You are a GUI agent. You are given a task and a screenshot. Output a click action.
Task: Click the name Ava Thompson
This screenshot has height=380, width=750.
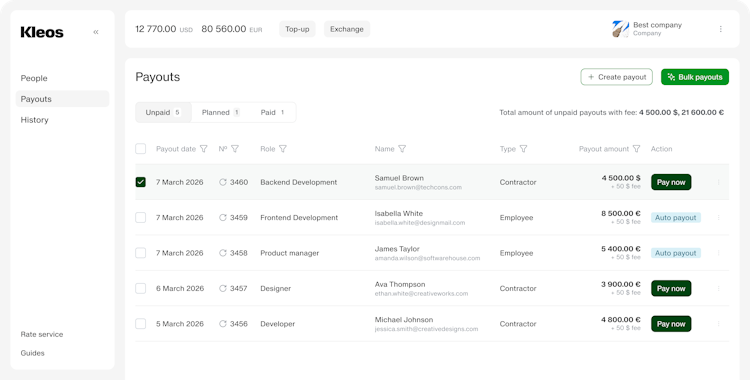pyautogui.click(x=400, y=284)
